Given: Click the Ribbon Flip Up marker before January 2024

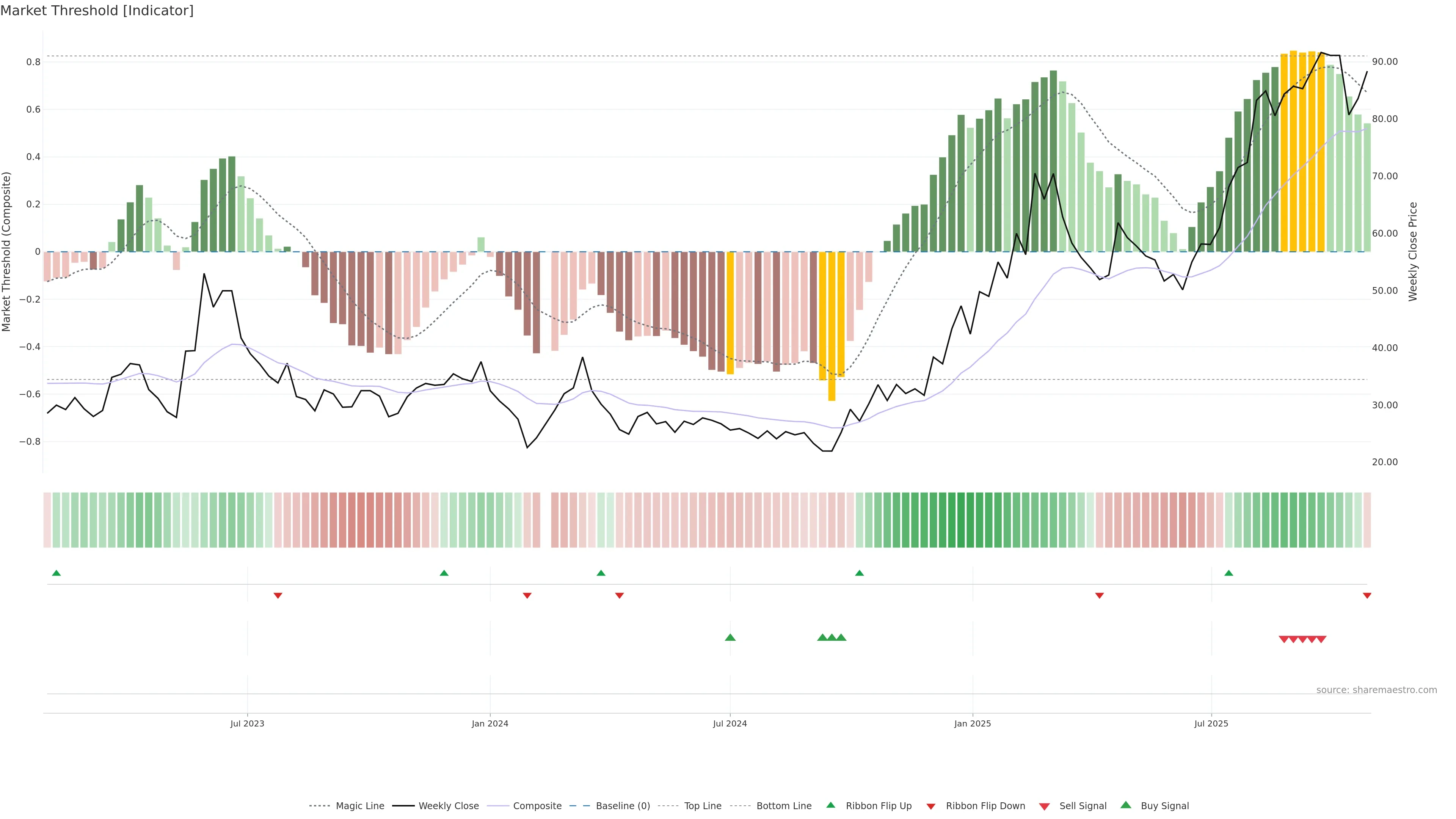Looking at the screenshot, I should (x=444, y=573).
